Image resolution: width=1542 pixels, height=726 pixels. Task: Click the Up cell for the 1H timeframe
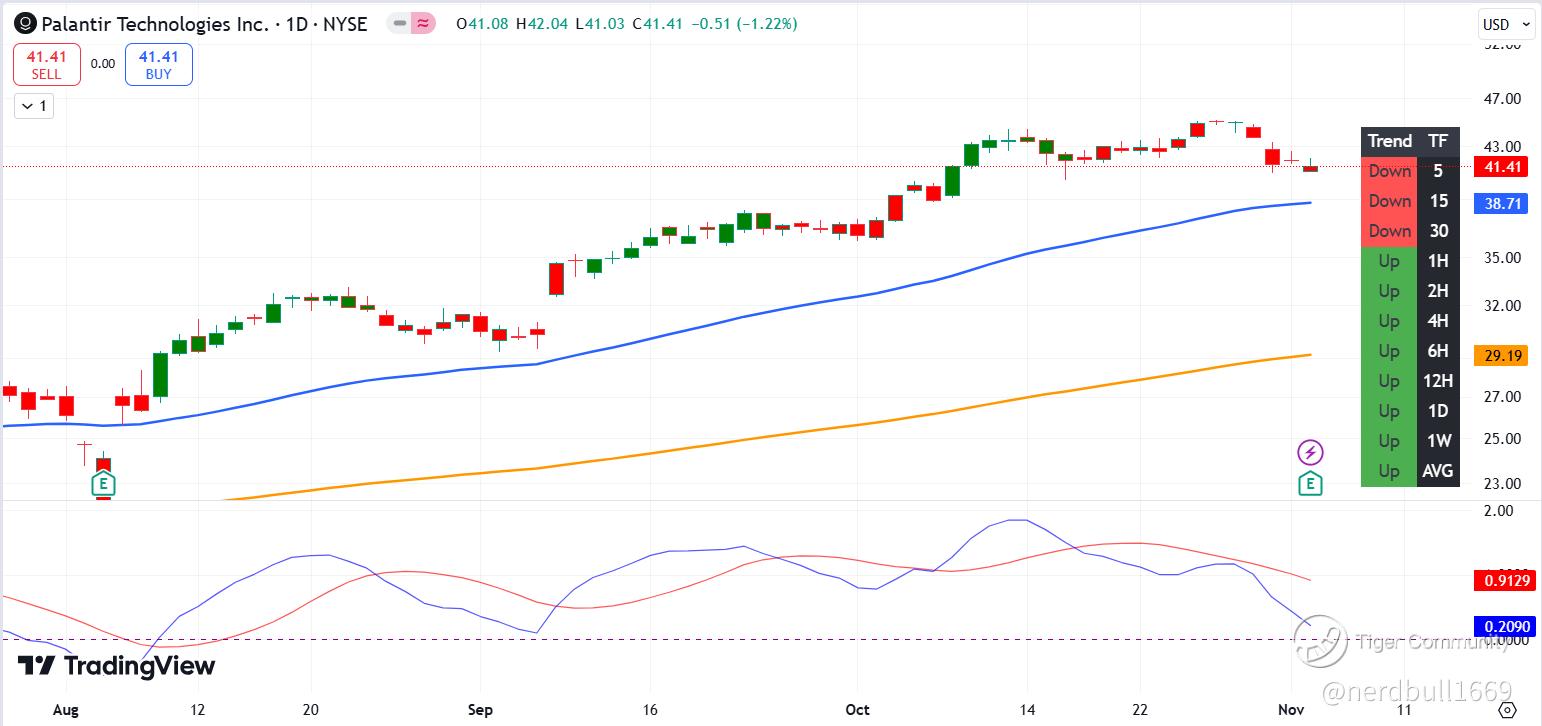(1389, 261)
